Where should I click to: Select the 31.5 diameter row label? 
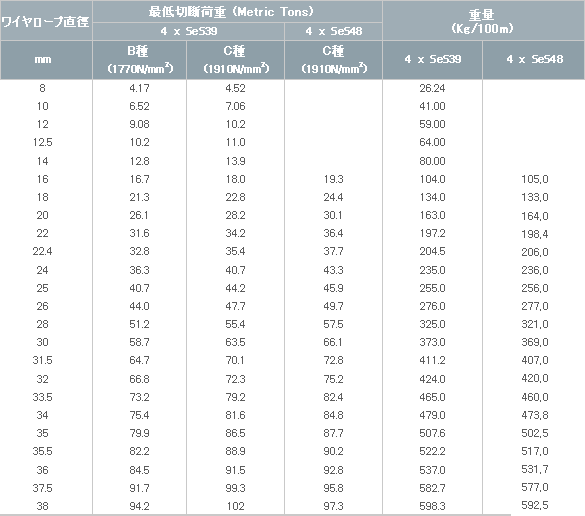tap(43, 360)
